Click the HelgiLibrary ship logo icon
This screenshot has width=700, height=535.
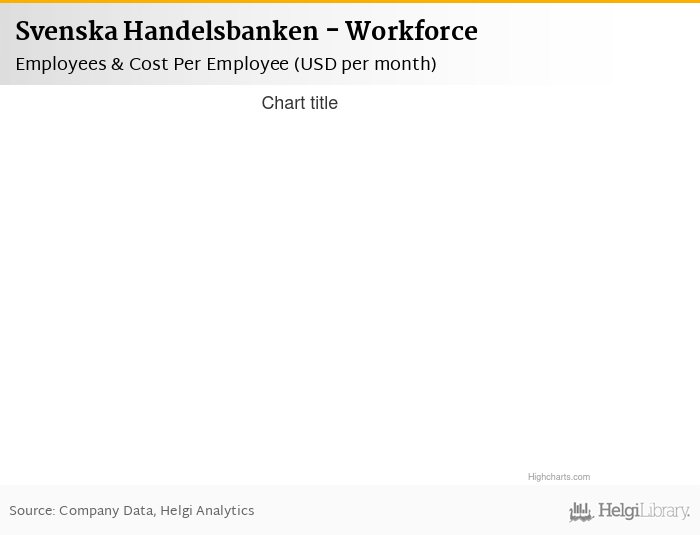[x=581, y=512]
